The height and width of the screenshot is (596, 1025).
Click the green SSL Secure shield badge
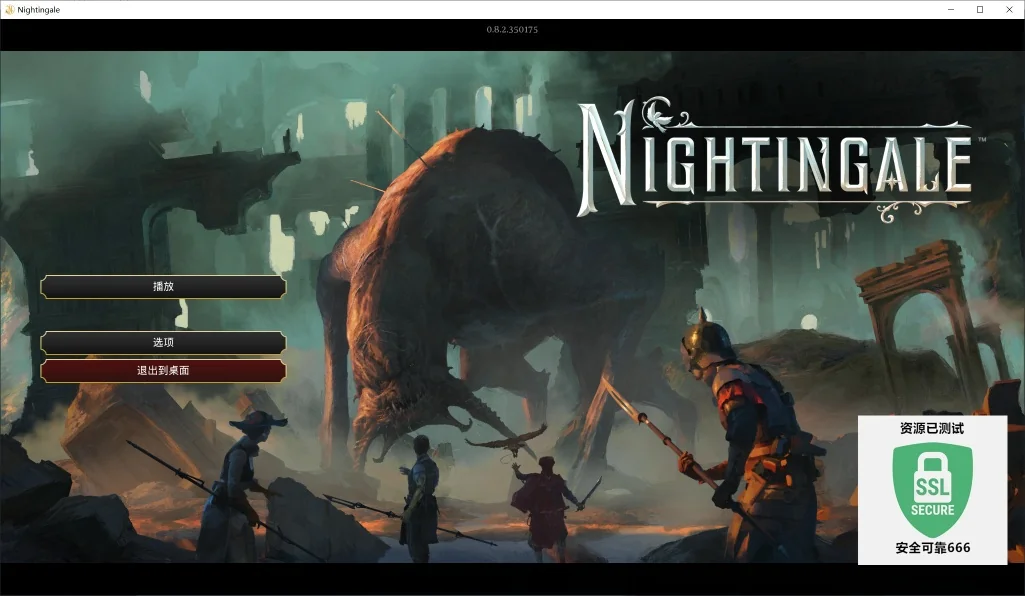click(932, 488)
